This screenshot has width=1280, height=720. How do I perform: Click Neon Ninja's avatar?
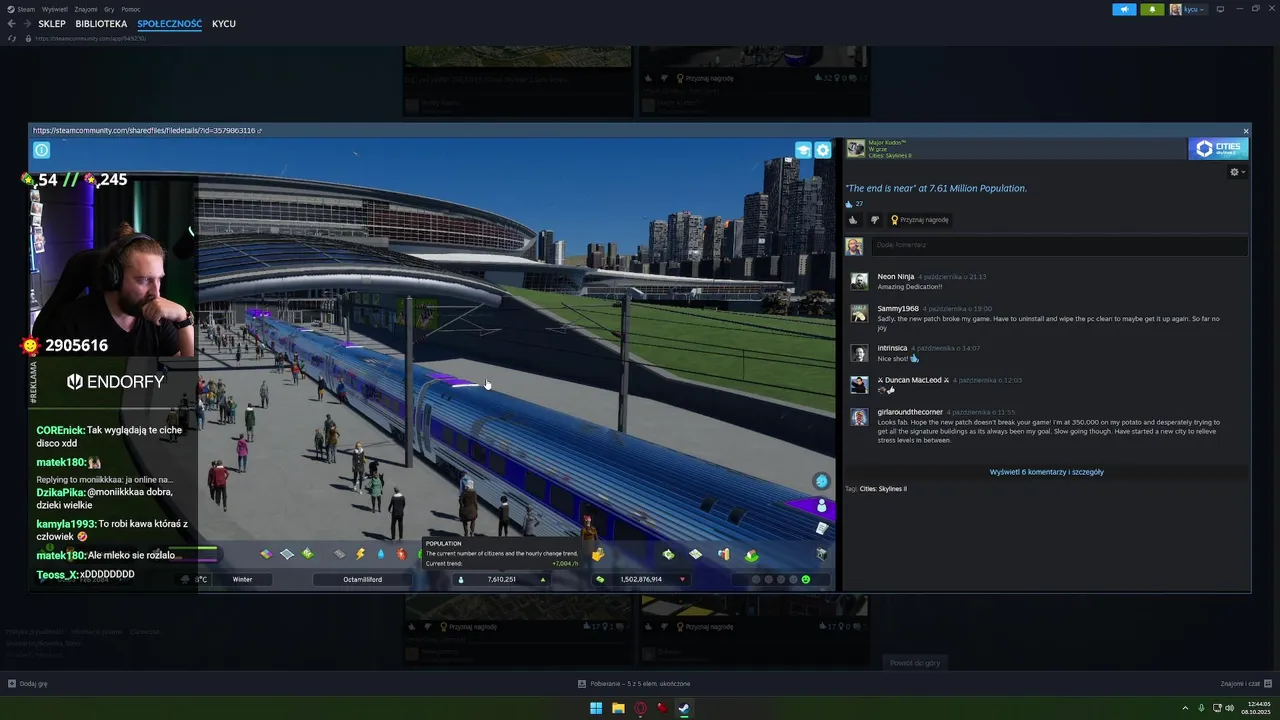click(859, 281)
